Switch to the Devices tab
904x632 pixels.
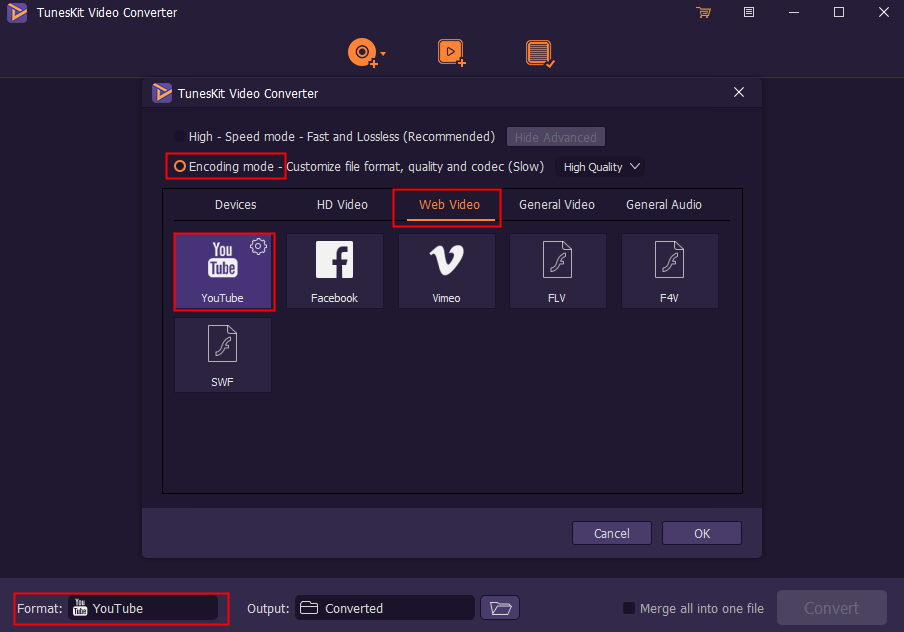235,205
